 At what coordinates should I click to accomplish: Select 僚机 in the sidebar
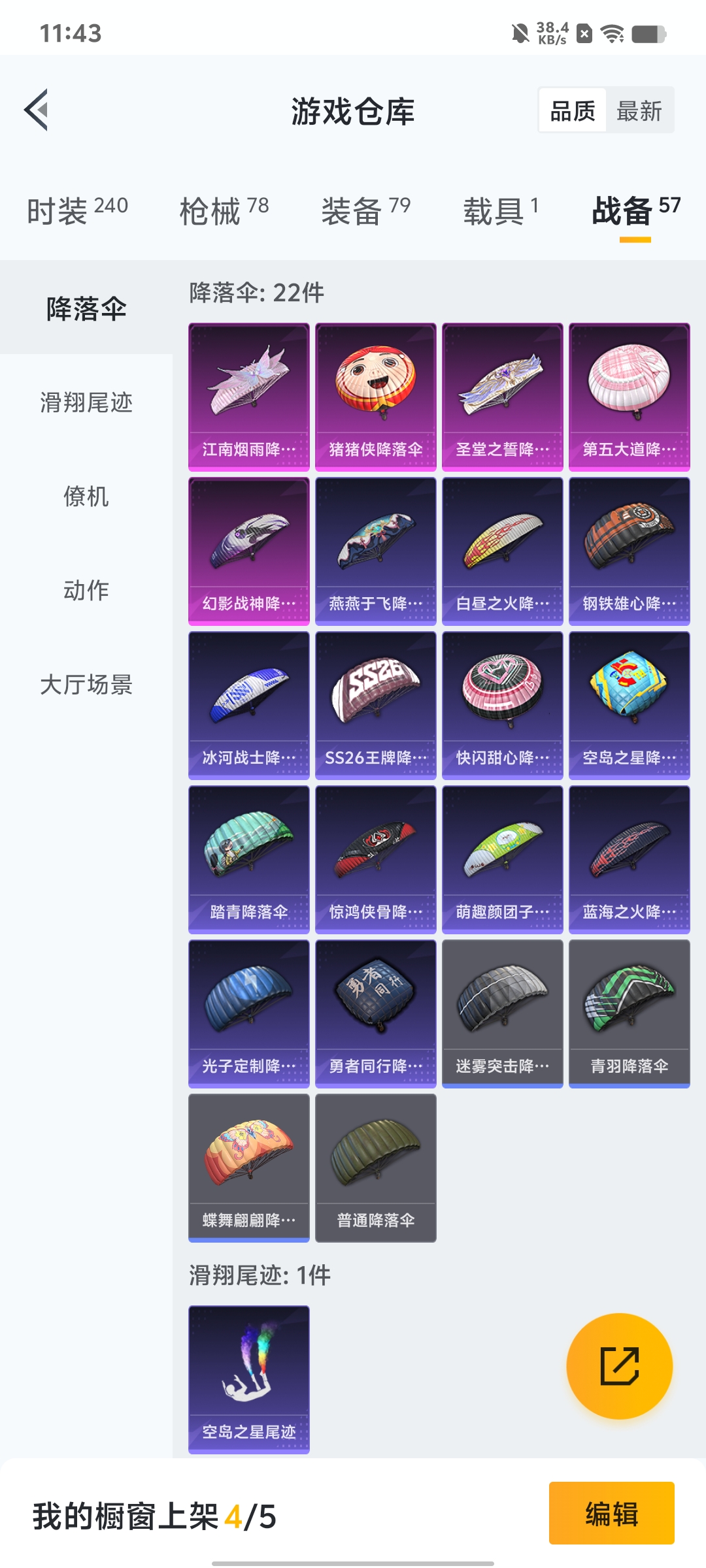86,496
